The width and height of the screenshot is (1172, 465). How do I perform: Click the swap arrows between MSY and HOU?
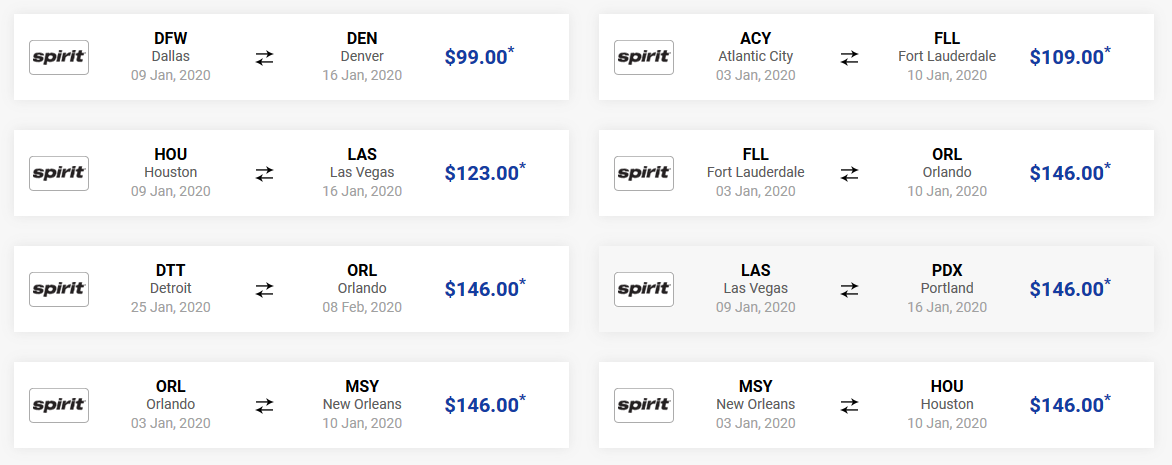(849, 405)
